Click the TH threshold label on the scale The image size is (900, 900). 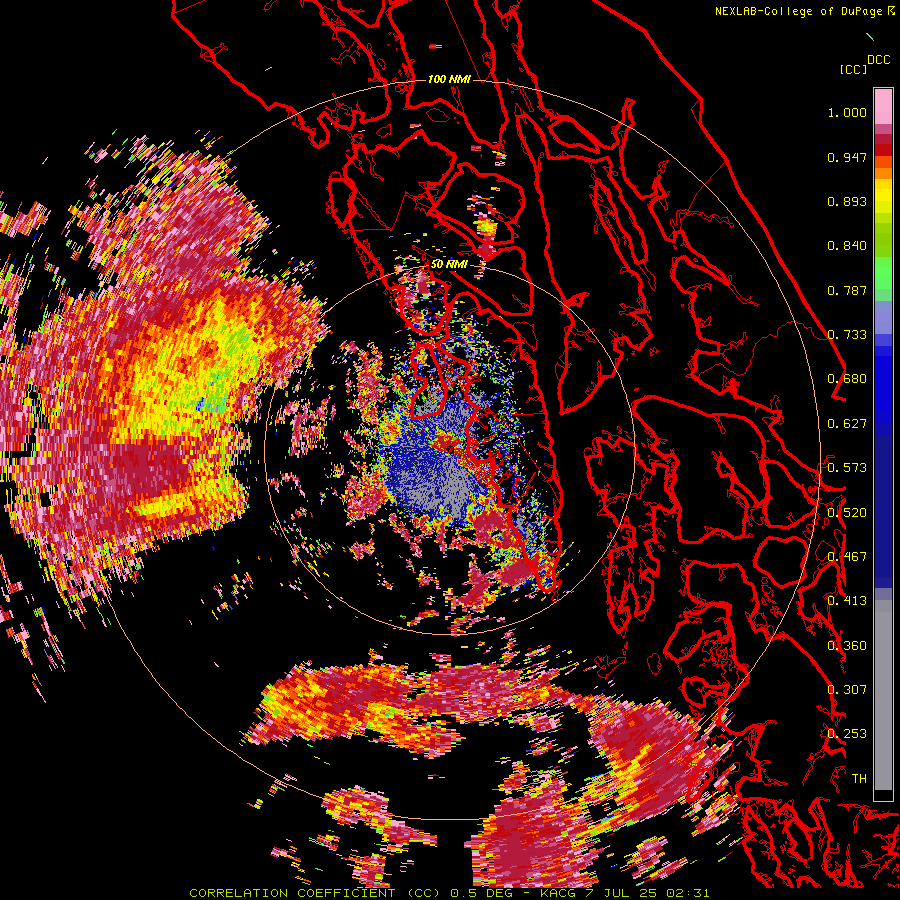tap(859, 779)
